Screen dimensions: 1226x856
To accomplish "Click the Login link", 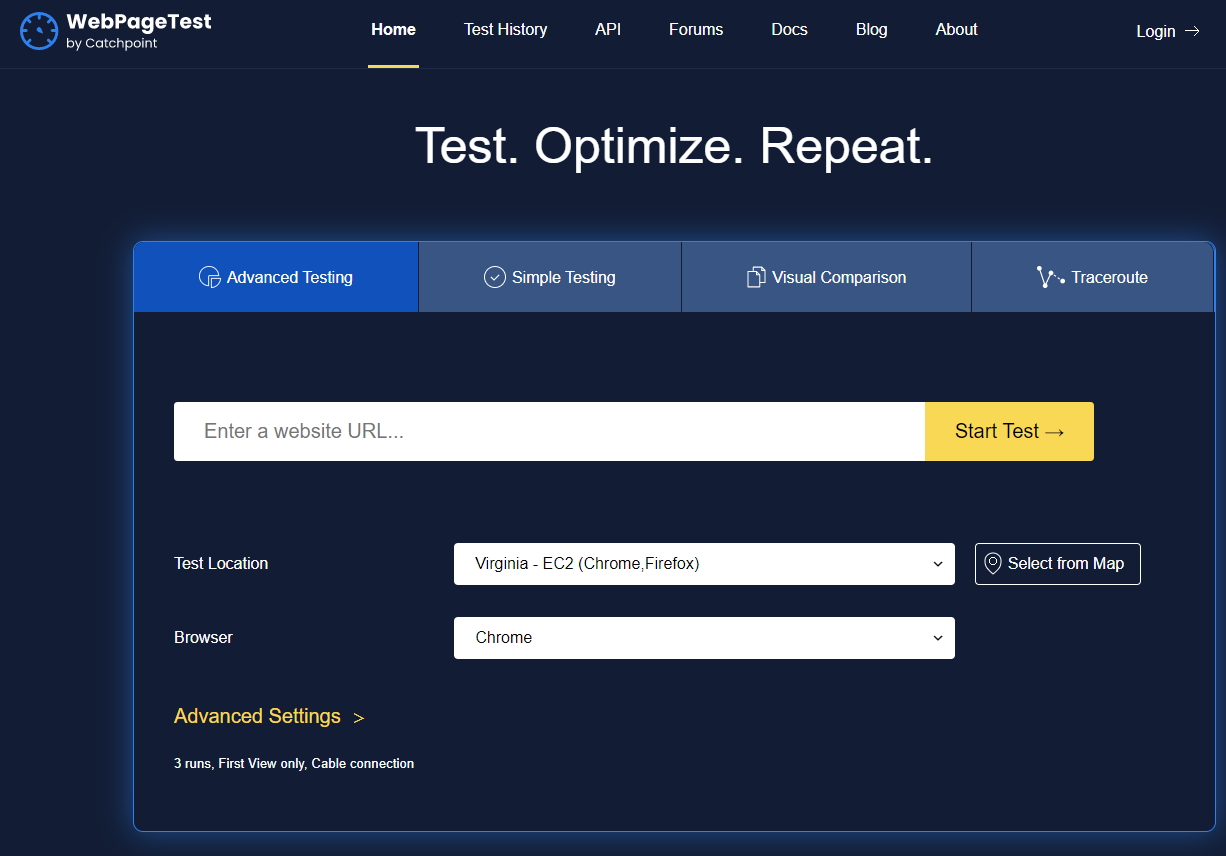I will coord(1156,31).
